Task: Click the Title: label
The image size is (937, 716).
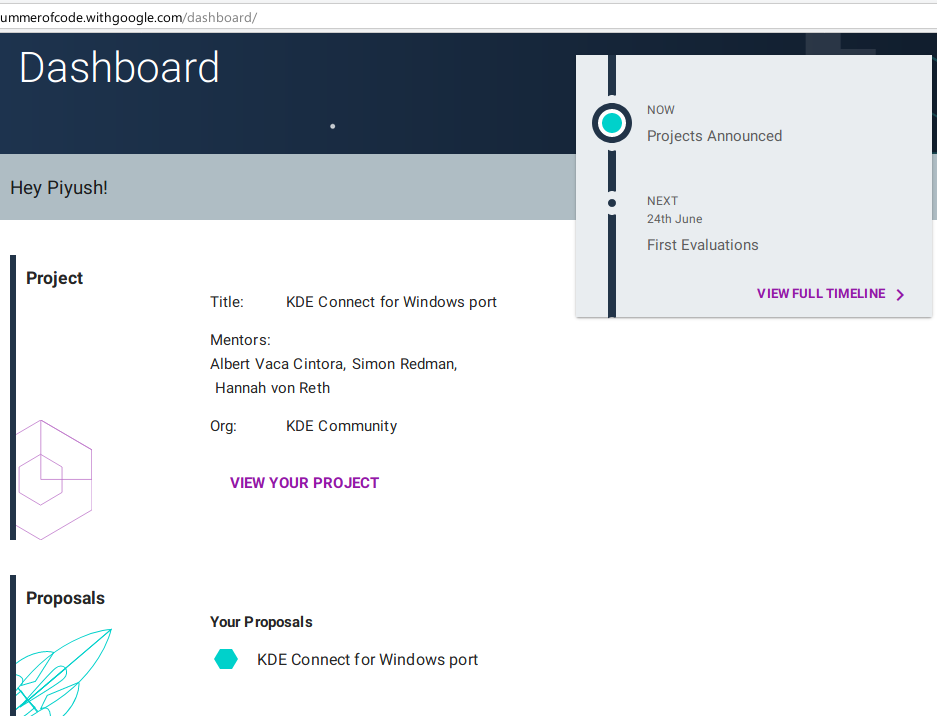Action: click(226, 302)
